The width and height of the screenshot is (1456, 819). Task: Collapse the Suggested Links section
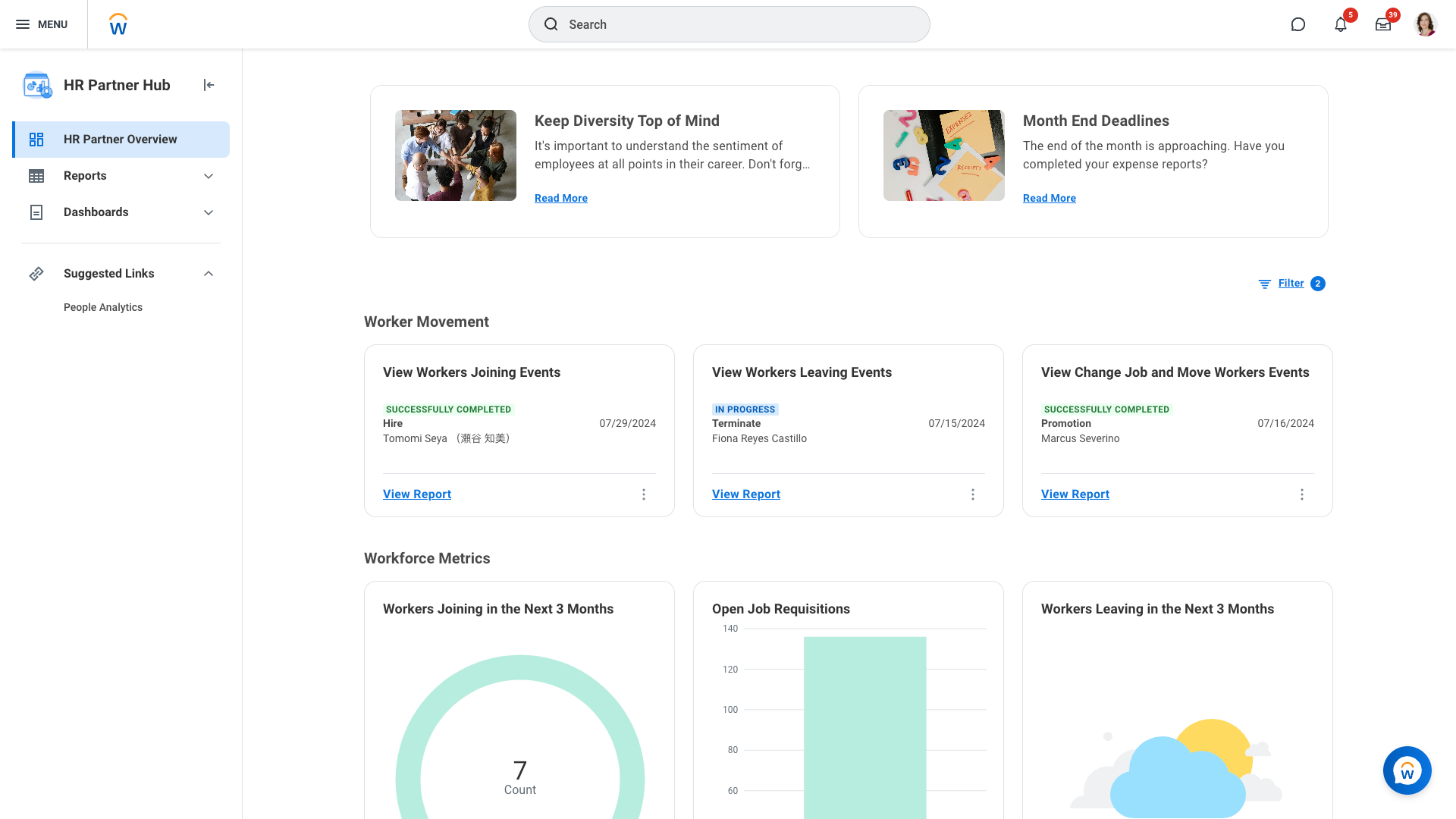pyautogui.click(x=209, y=274)
